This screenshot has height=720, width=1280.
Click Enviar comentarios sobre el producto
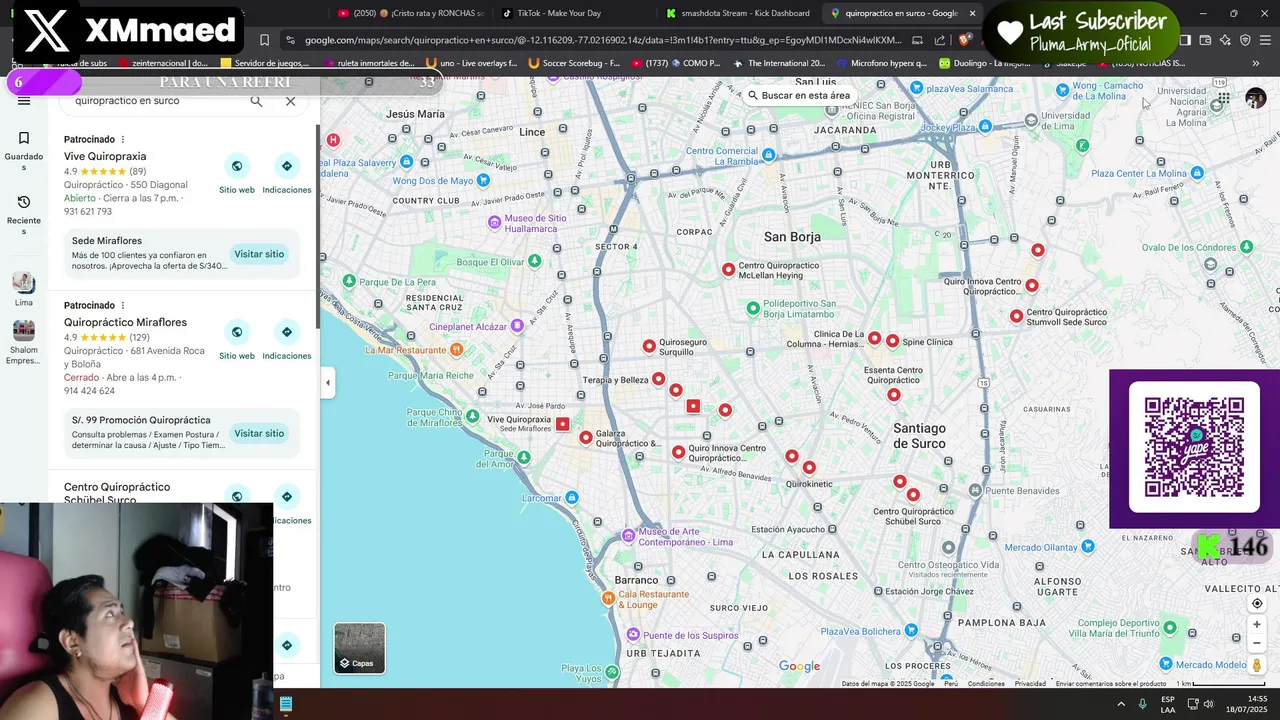pos(1111,684)
